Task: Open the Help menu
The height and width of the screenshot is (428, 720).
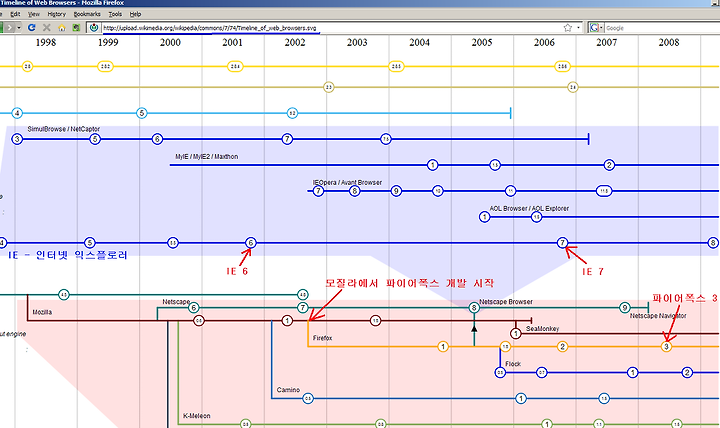Action: 135,14
